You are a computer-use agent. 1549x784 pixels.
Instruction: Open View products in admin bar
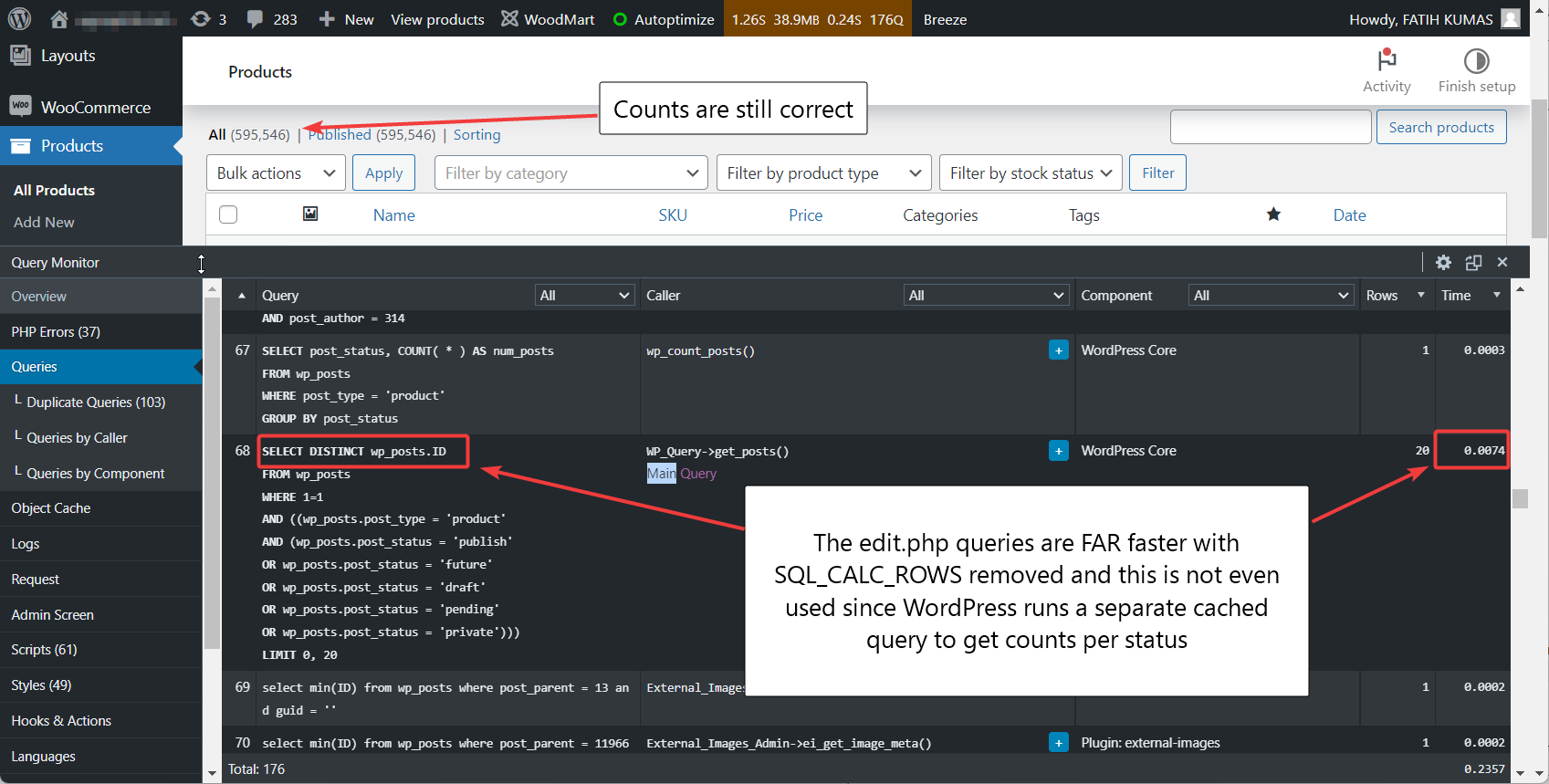pyautogui.click(x=437, y=19)
